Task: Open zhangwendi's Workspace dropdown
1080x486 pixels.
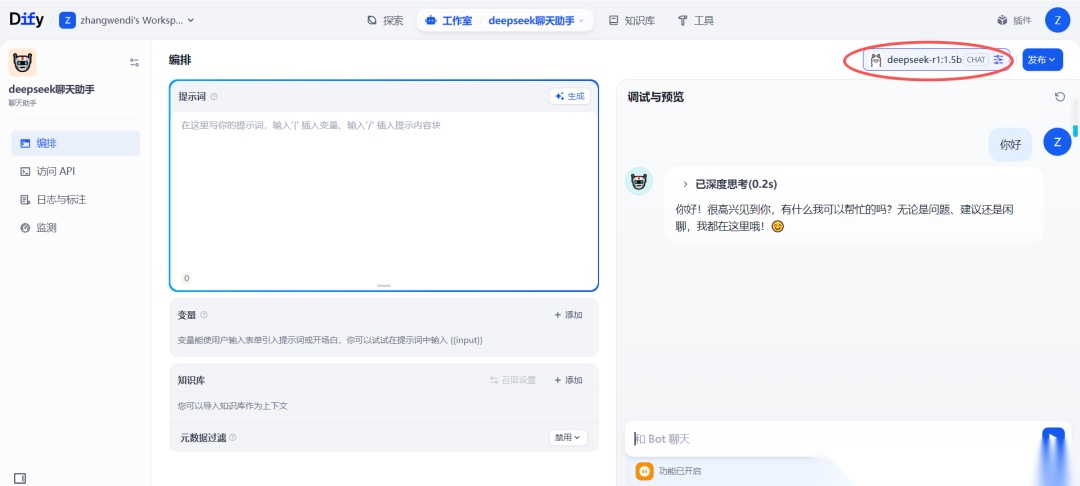Action: (127, 20)
